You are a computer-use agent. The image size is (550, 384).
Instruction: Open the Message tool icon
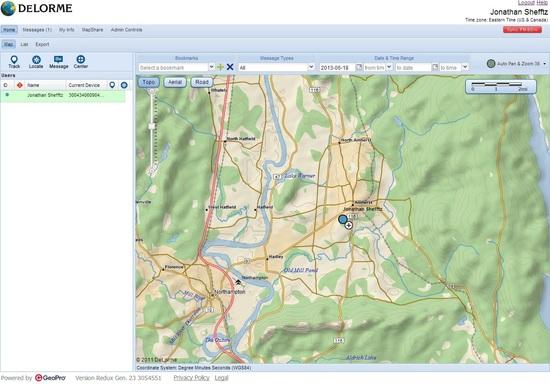click(59, 59)
